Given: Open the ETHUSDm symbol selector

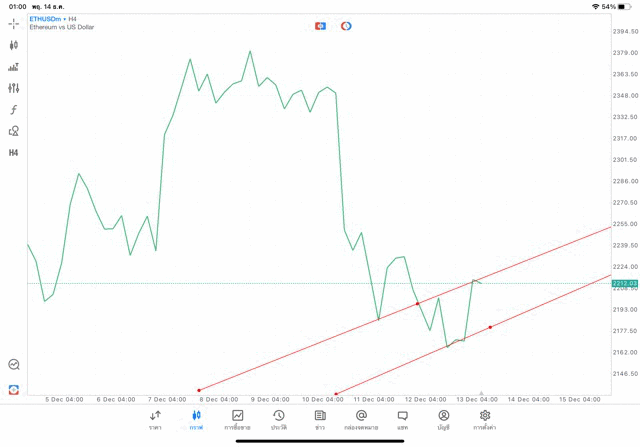Looking at the screenshot, I should 50,19.
